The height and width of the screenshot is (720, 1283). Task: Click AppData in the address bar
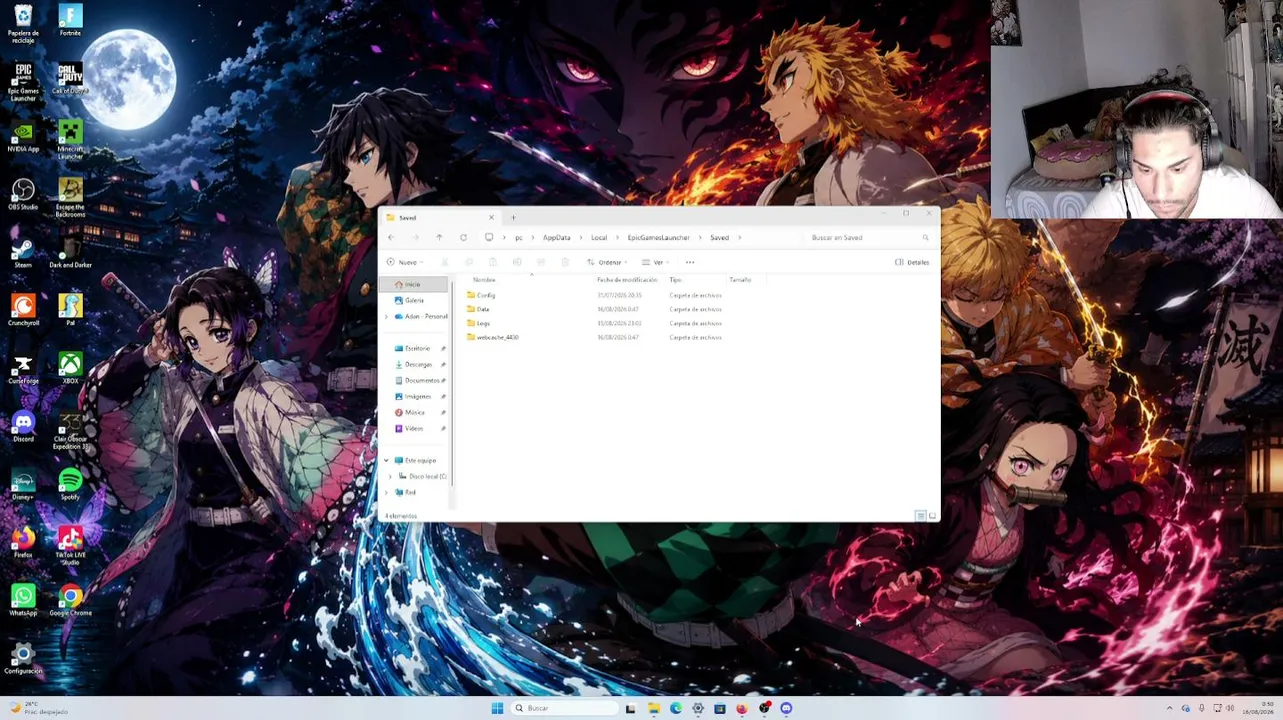pos(557,238)
